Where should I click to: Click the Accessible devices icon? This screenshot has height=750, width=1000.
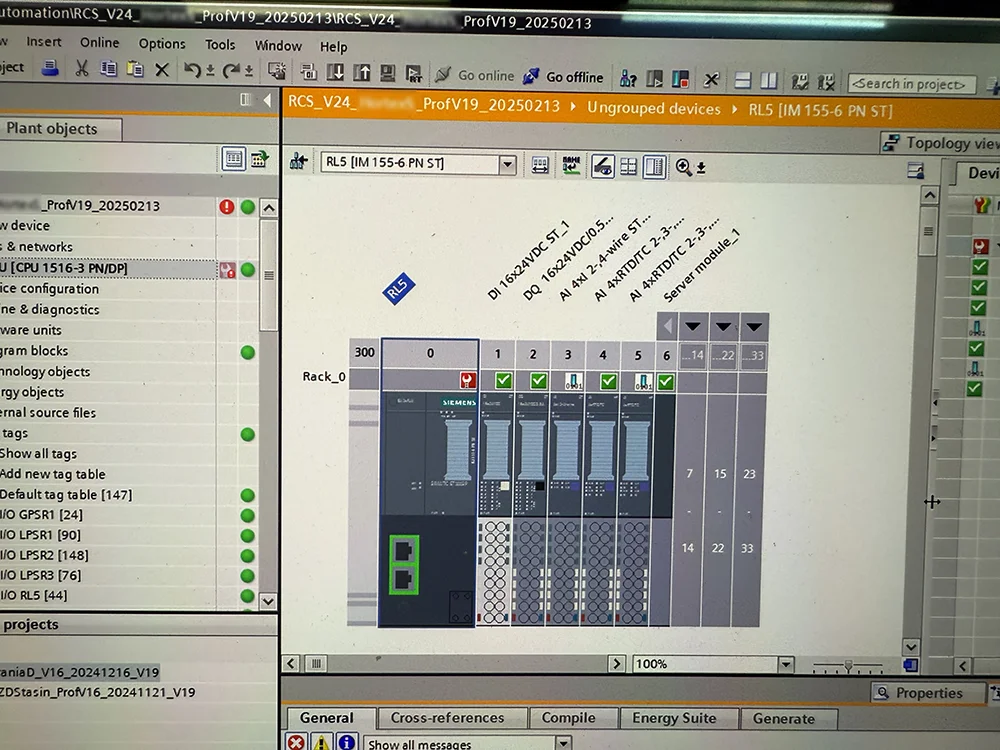click(x=628, y=78)
